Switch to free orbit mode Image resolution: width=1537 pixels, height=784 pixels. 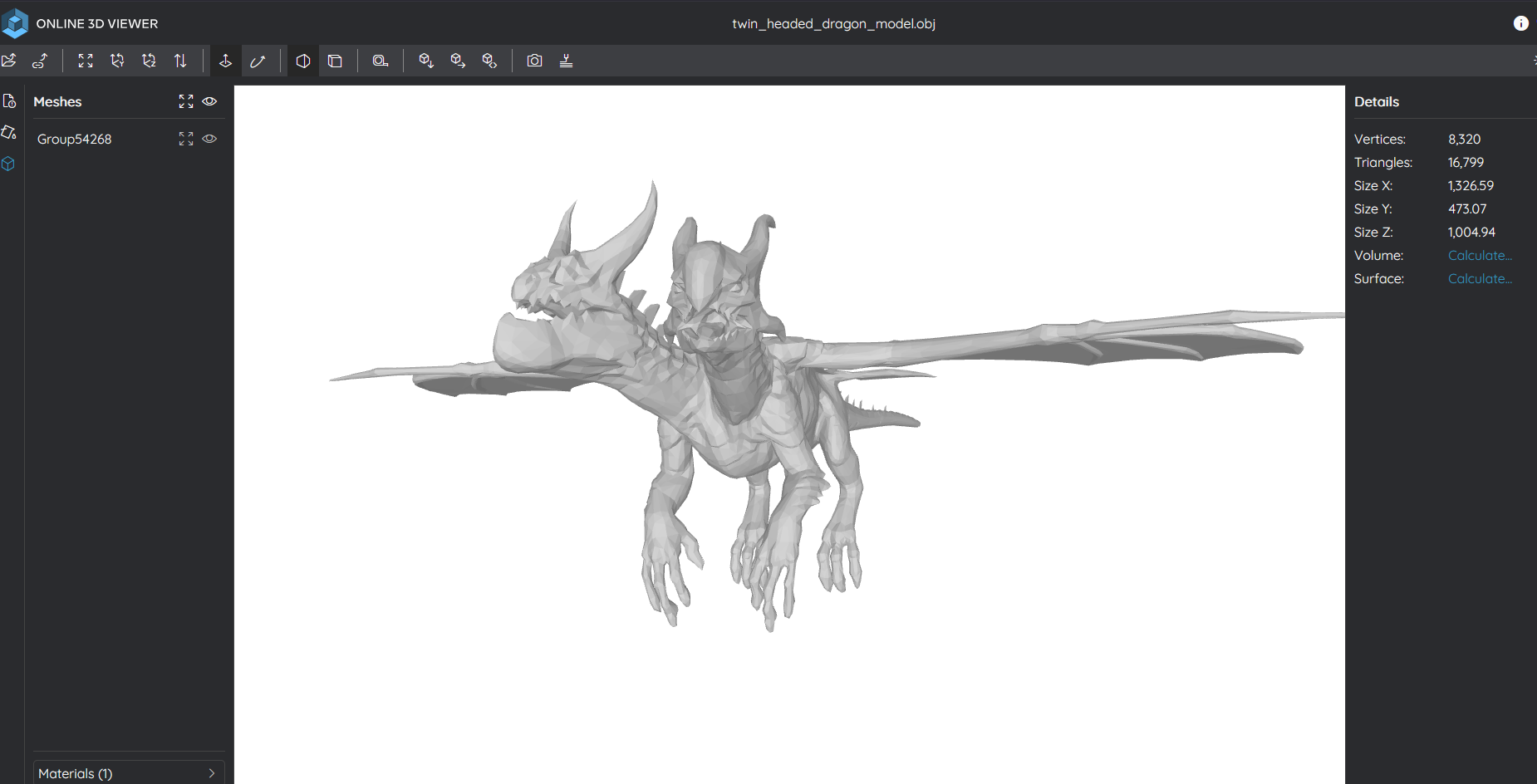point(258,61)
